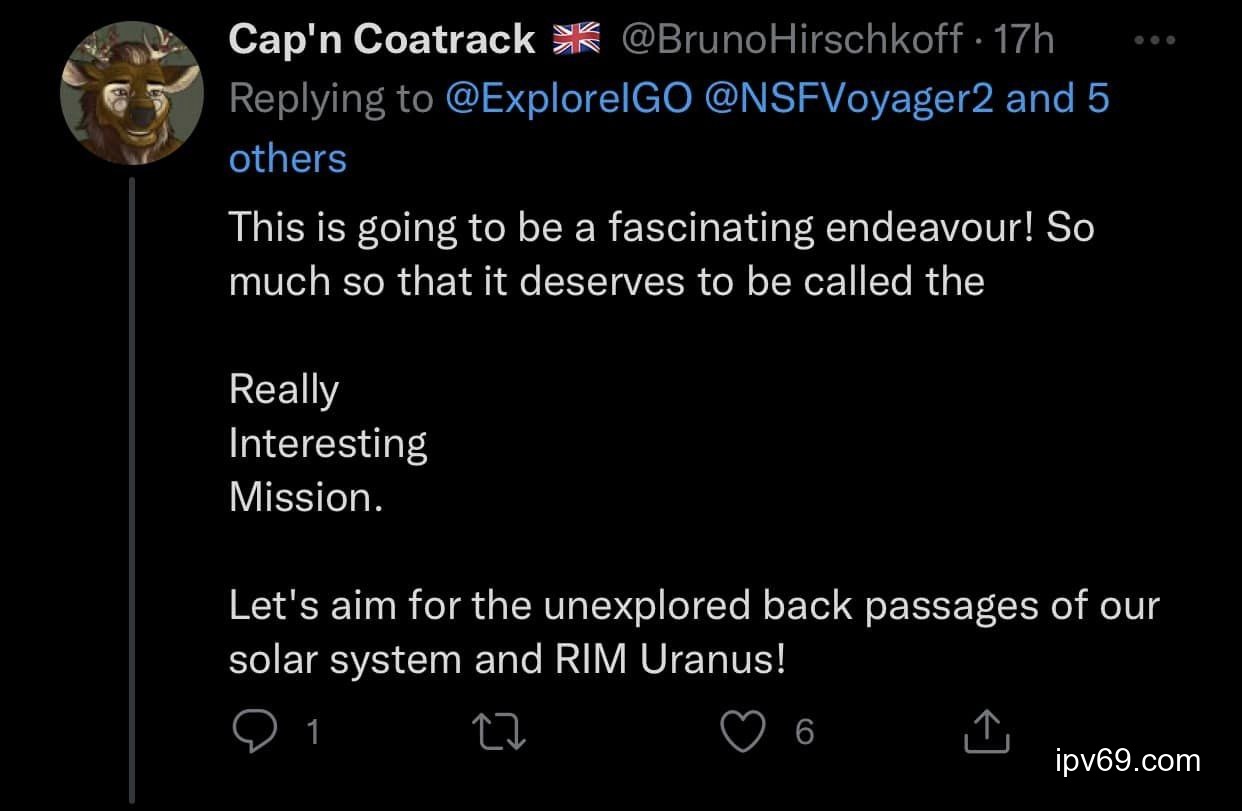Click the UK flag emoji beside the name
Viewport: 1242px width, 811px height.
click(x=577, y=40)
